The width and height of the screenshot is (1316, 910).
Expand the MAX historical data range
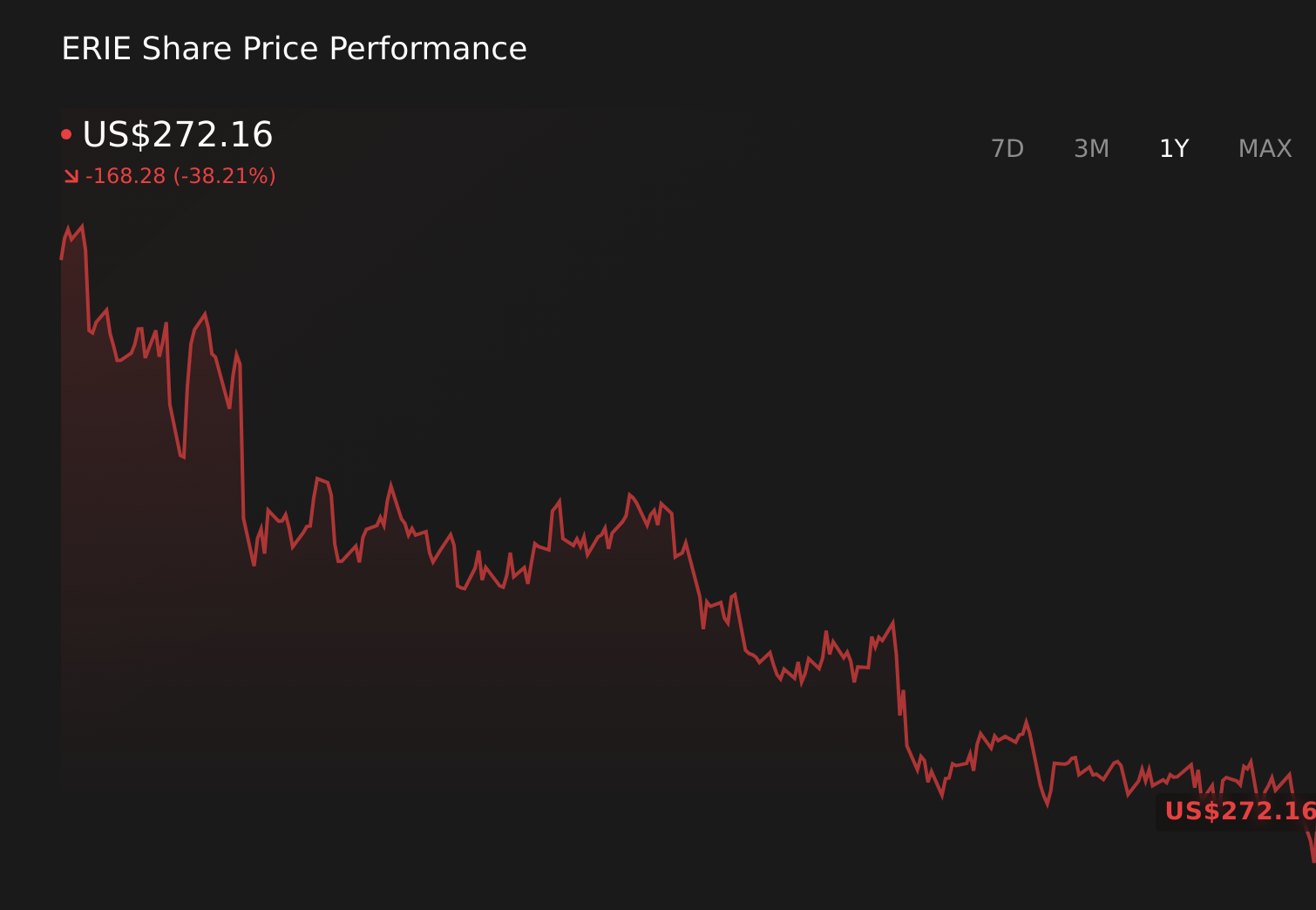[x=1264, y=148]
